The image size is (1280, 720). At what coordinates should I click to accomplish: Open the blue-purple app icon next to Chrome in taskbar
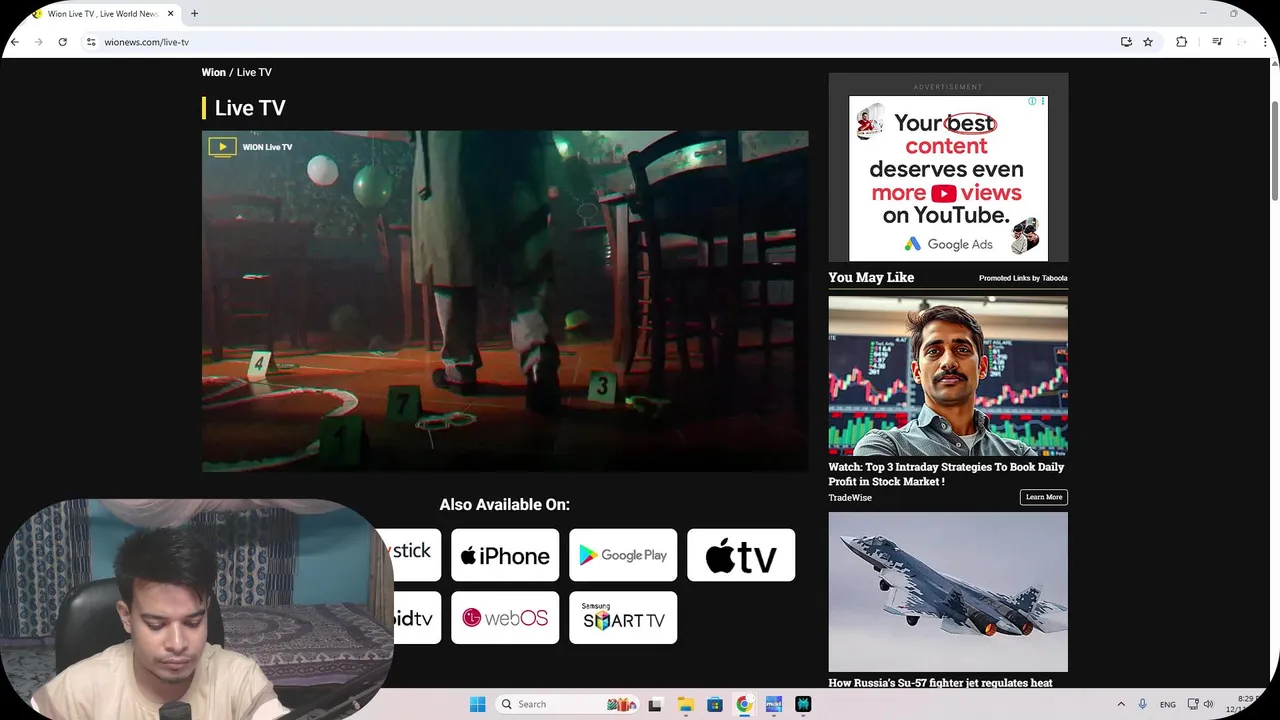click(773, 704)
